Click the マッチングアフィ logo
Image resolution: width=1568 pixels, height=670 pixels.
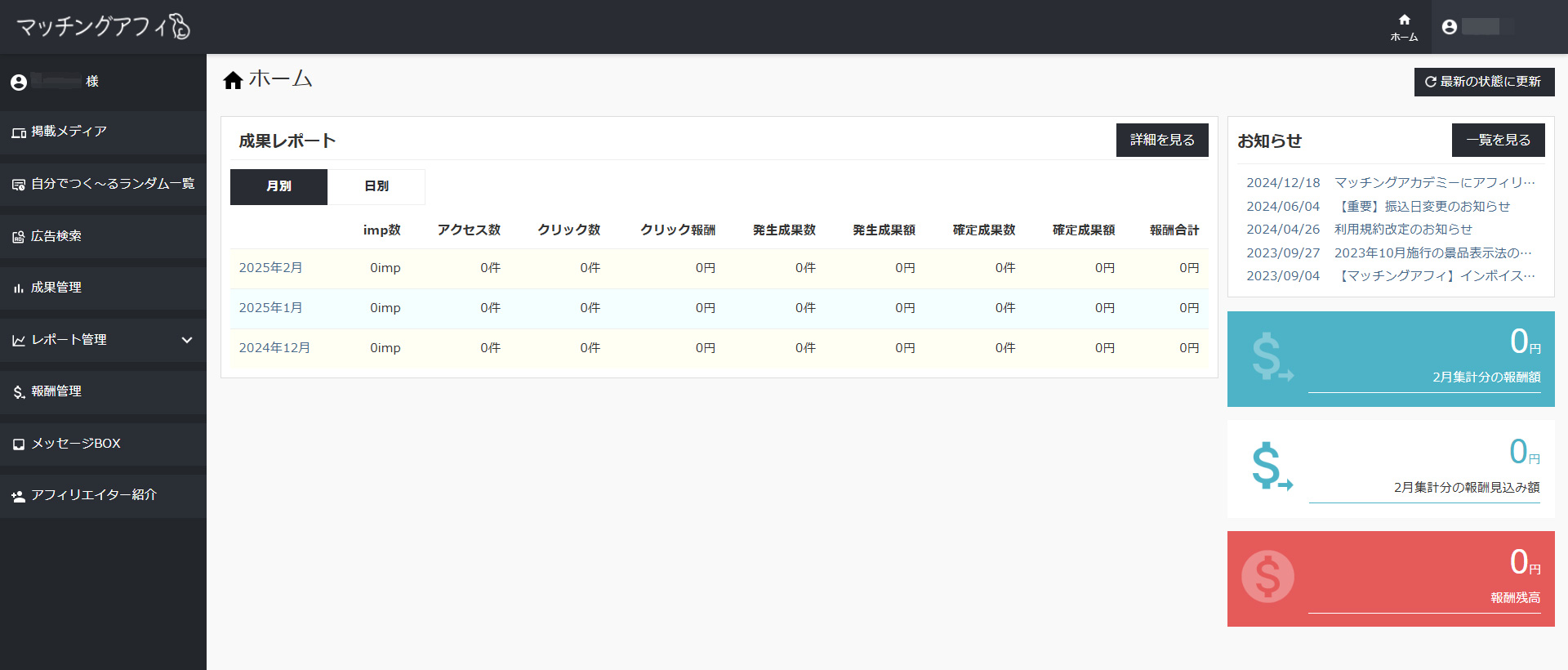tap(103, 27)
